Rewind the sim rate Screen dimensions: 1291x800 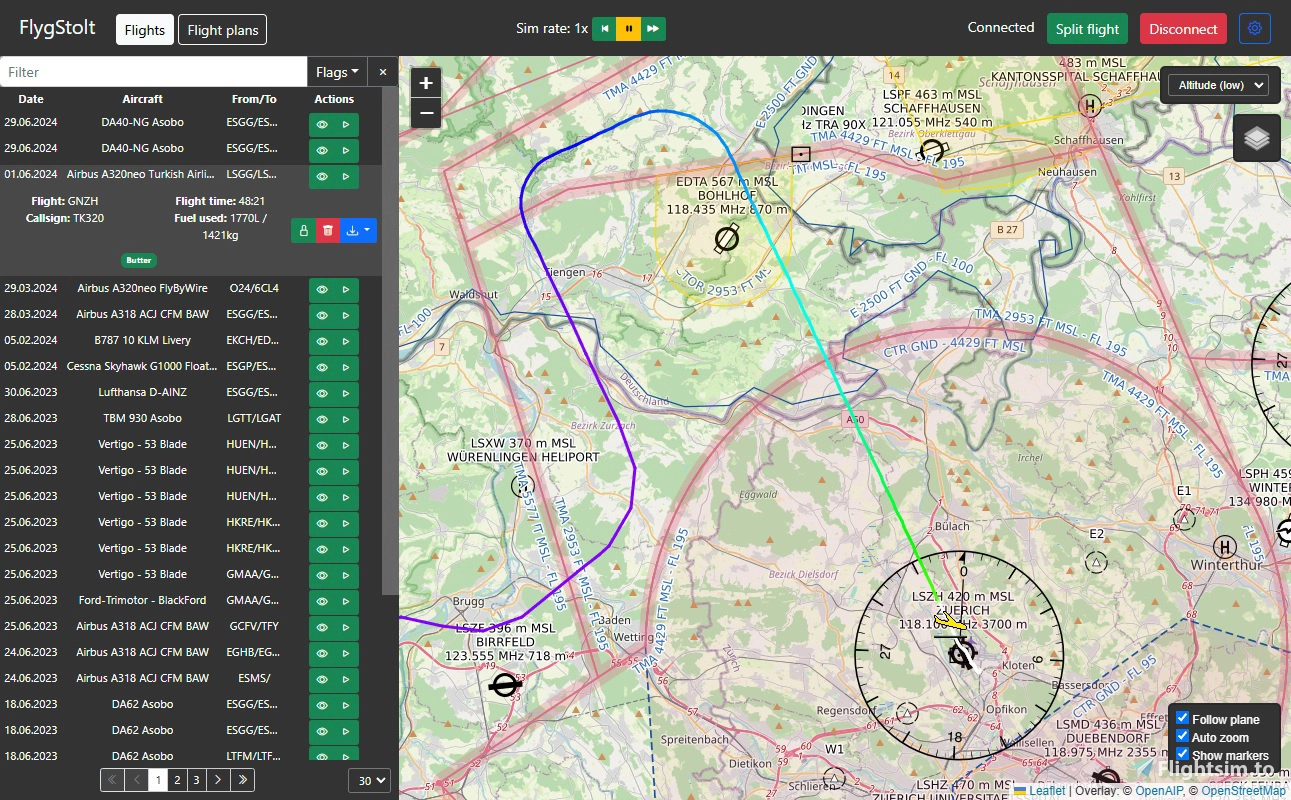(604, 29)
